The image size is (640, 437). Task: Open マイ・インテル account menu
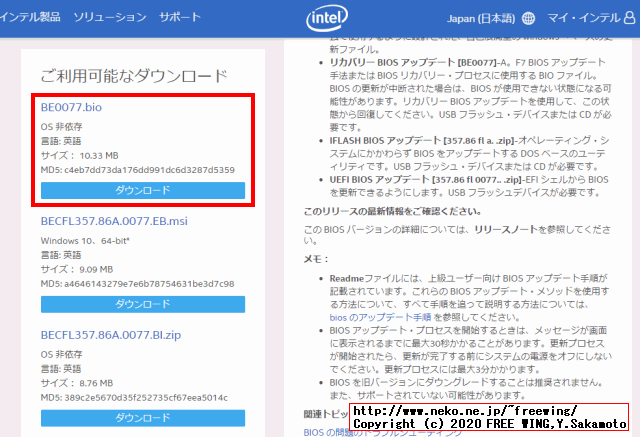tap(584, 18)
